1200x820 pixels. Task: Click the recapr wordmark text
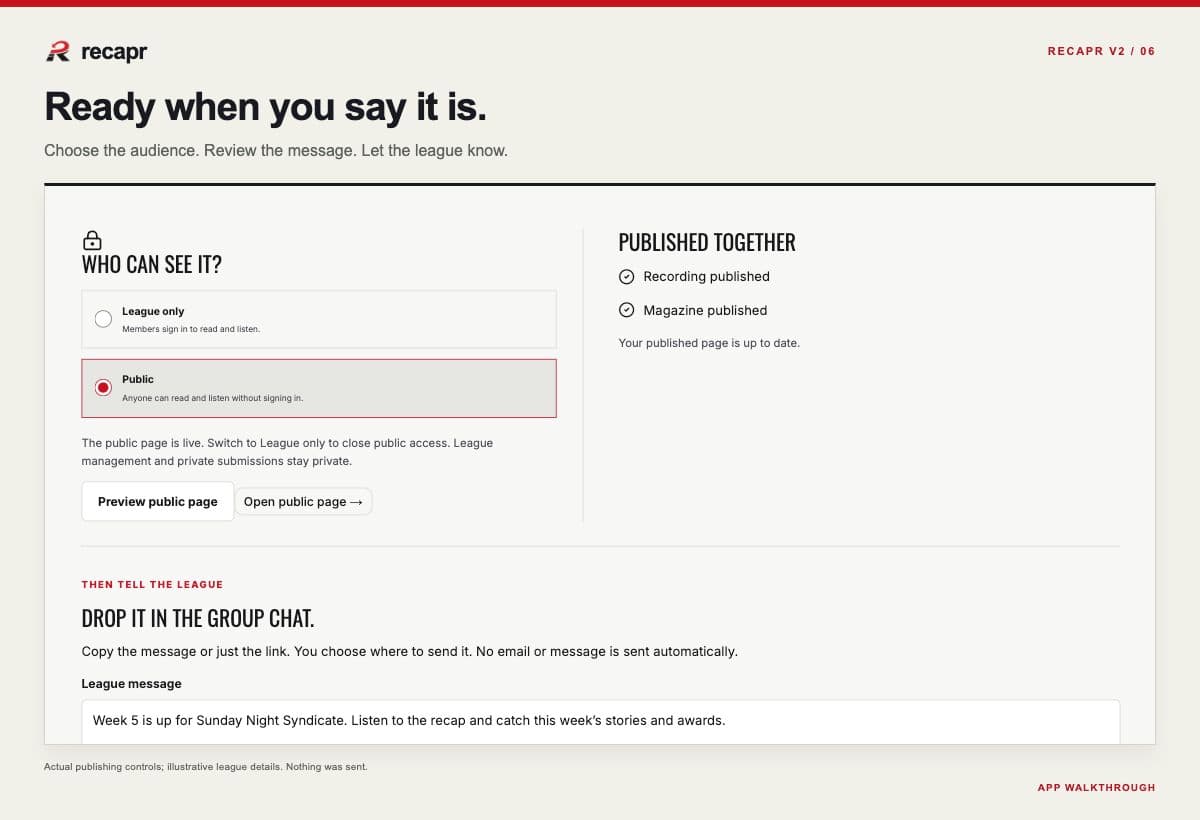click(x=114, y=52)
